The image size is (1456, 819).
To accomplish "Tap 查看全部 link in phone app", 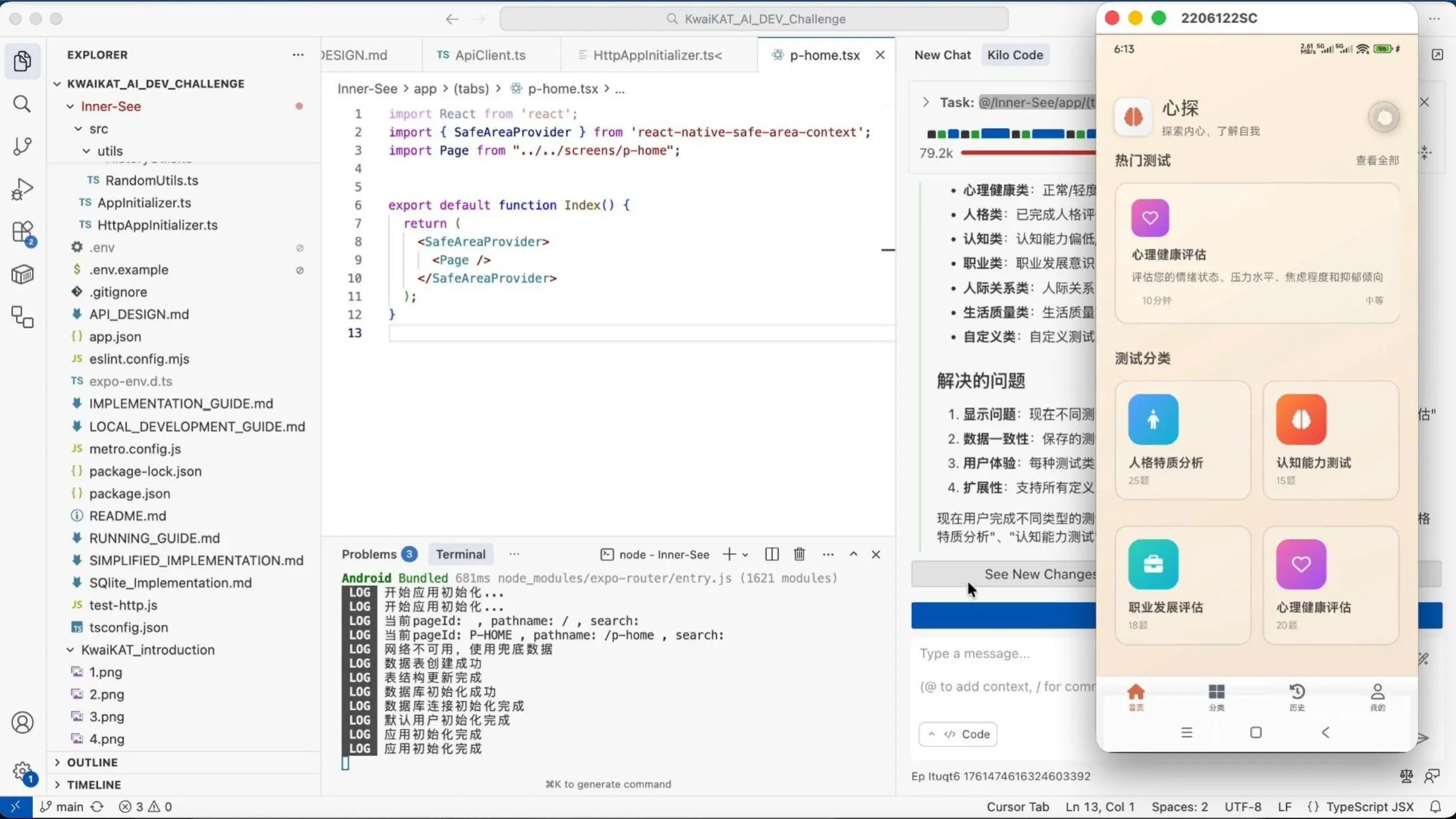I will click(1377, 160).
